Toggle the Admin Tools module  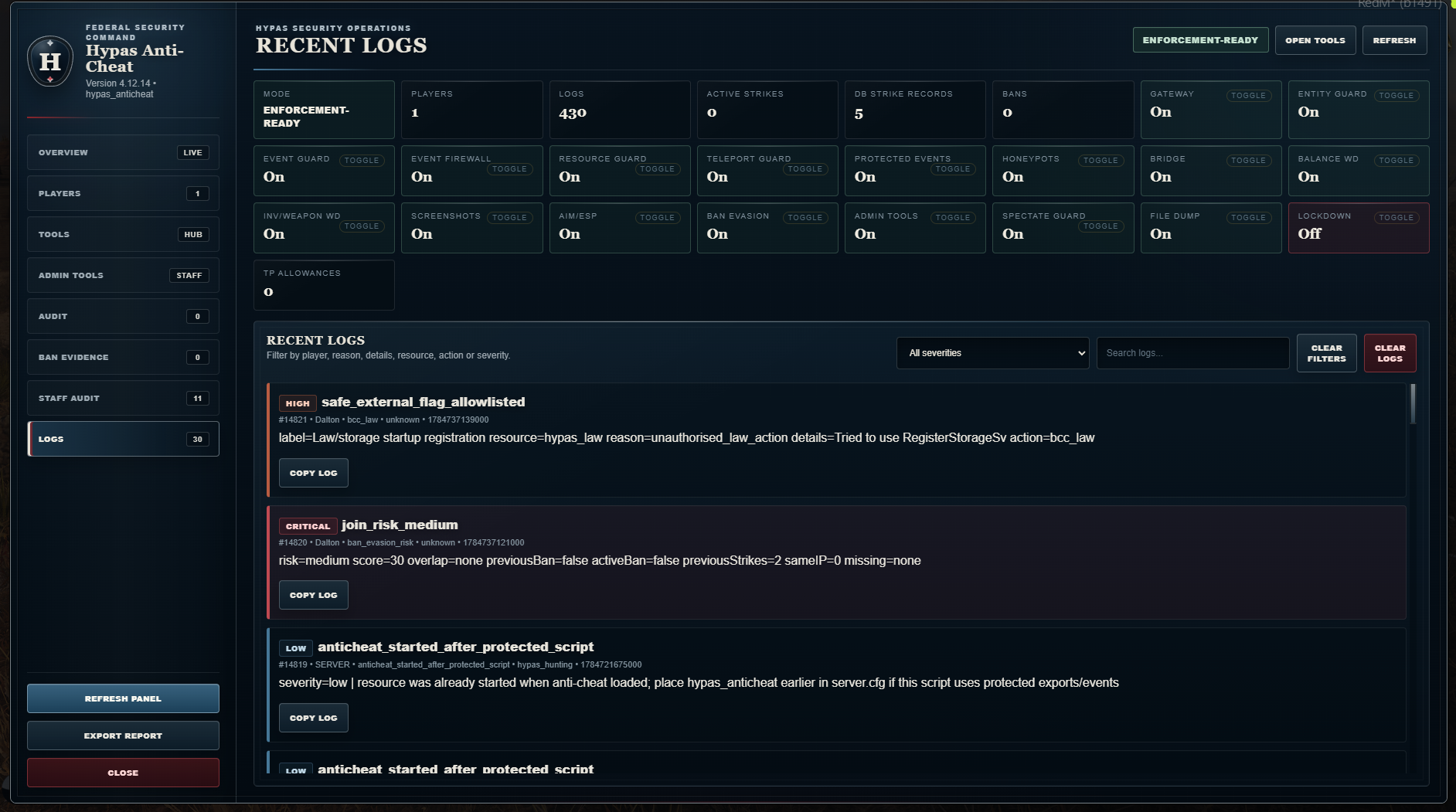(x=952, y=218)
